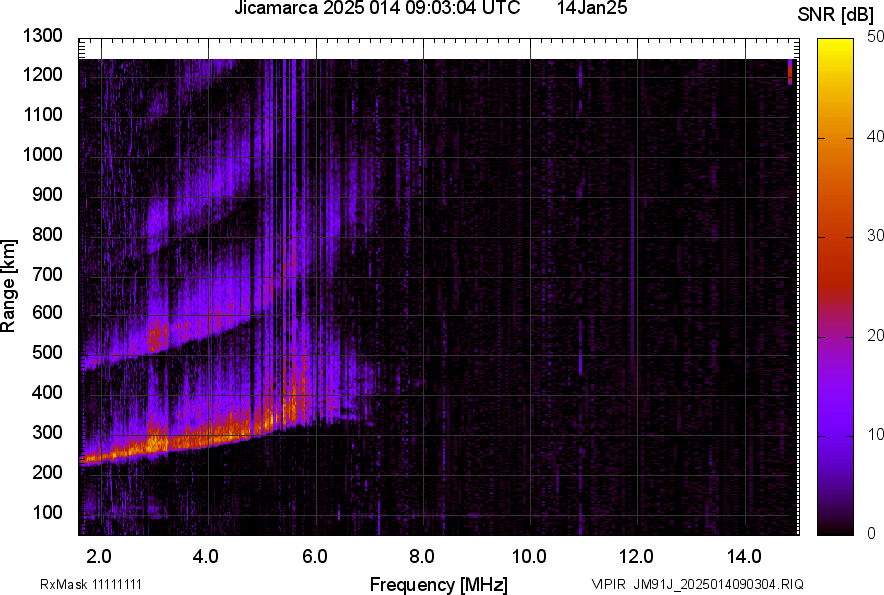The width and height of the screenshot is (884, 595).
Task: Click the range tick label 100
Action: pyautogui.click(x=47, y=512)
